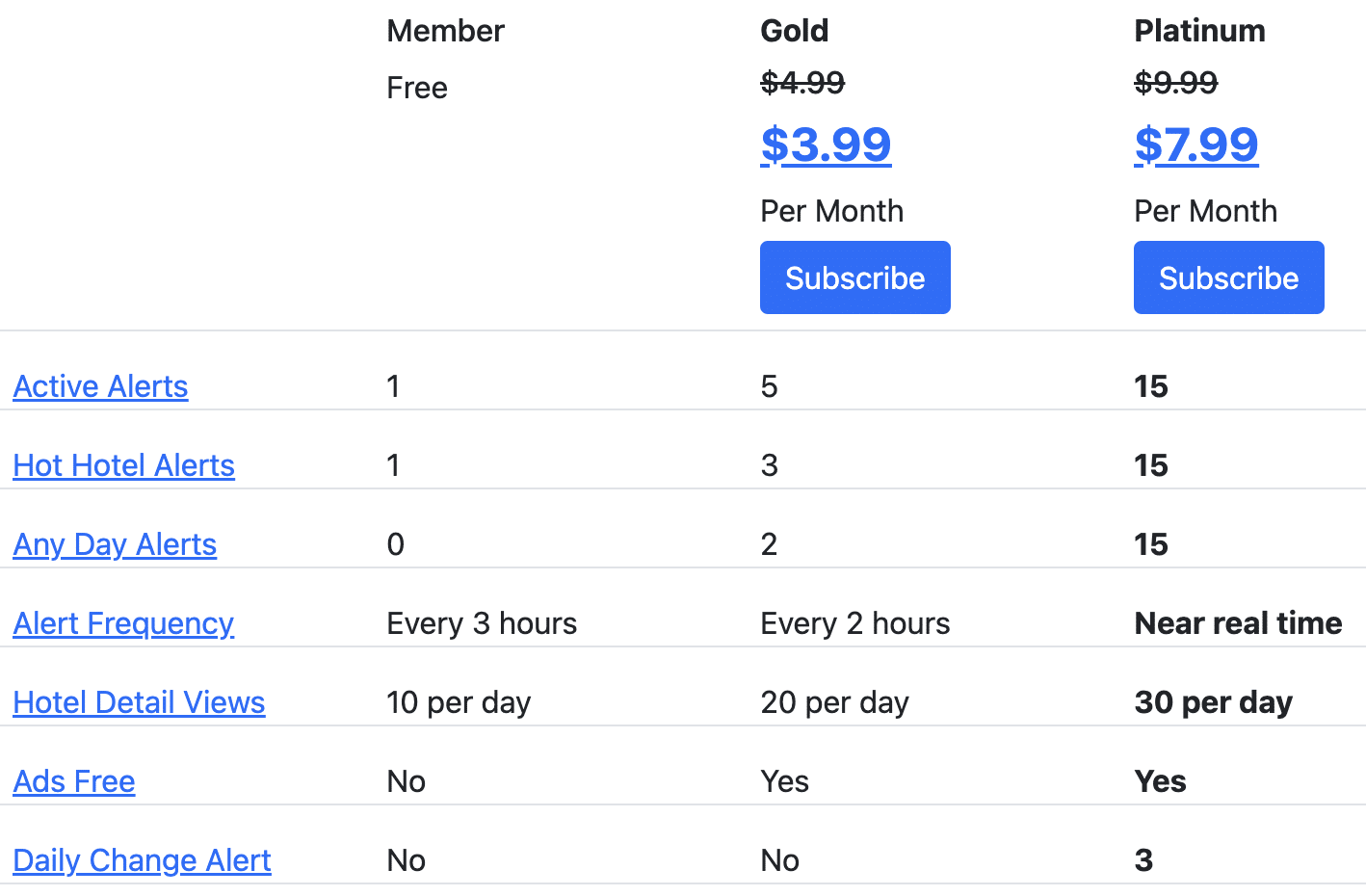The height and width of the screenshot is (896, 1366).
Task: Click the $3.99 Gold price link
Action: tap(826, 145)
